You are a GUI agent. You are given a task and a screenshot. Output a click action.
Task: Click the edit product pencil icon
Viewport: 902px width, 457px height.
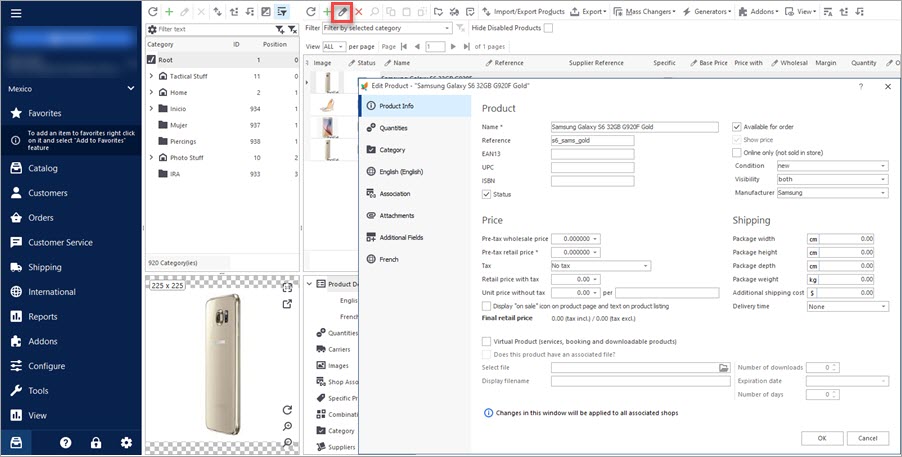342,12
